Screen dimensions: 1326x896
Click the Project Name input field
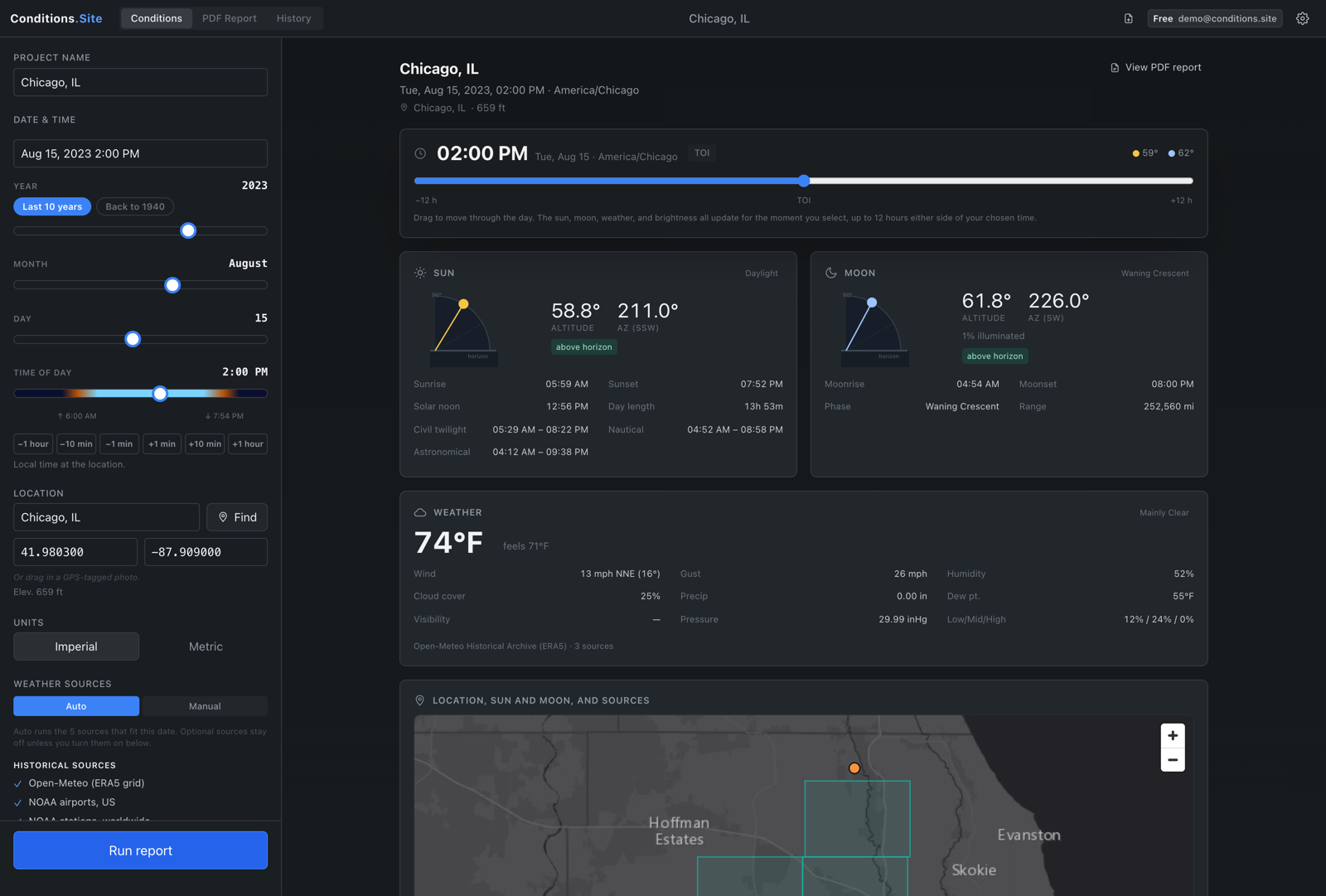(140, 82)
